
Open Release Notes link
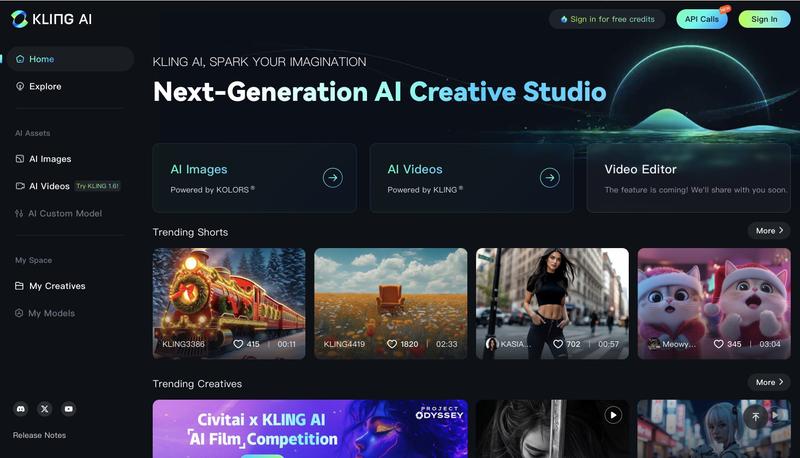coord(39,436)
